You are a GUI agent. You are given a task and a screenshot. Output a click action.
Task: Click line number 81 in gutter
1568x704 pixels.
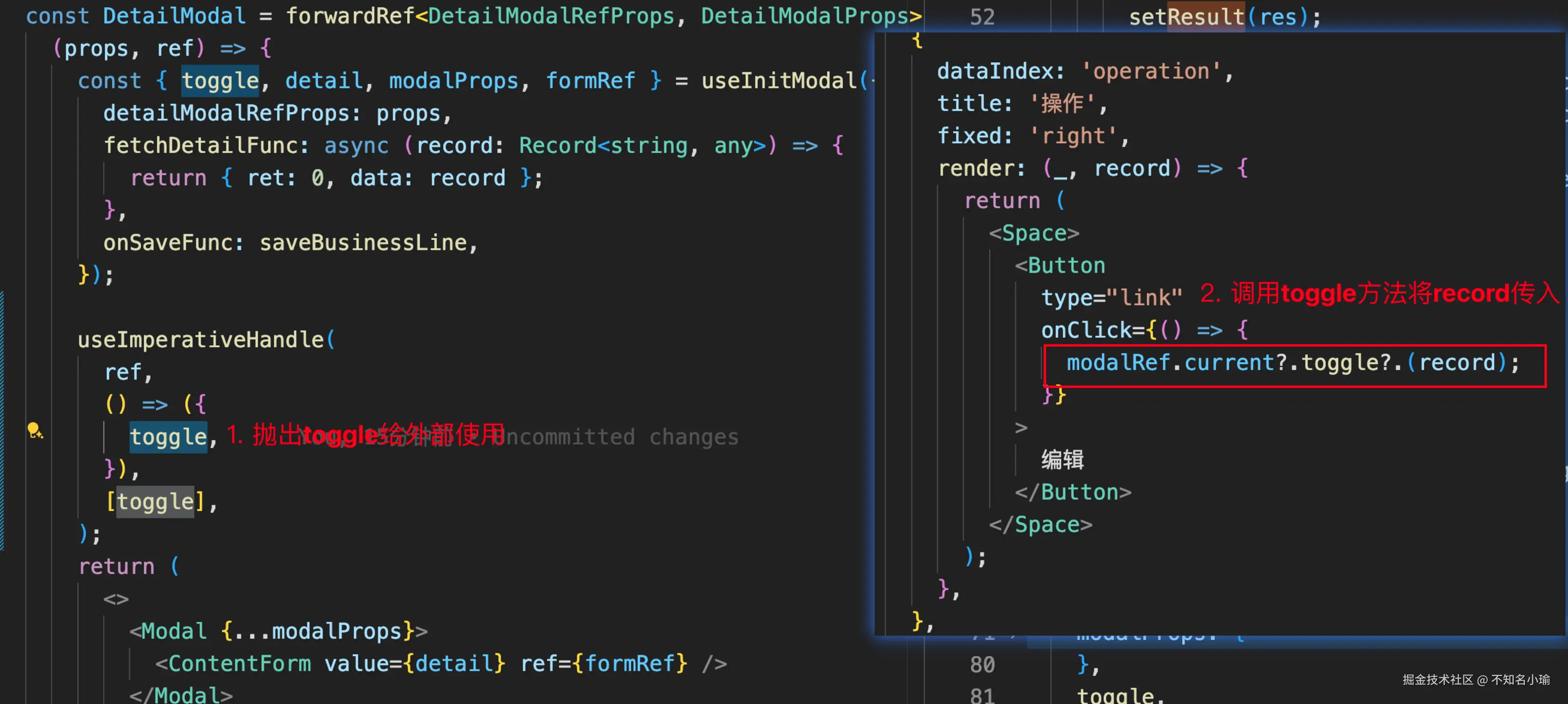point(982,695)
